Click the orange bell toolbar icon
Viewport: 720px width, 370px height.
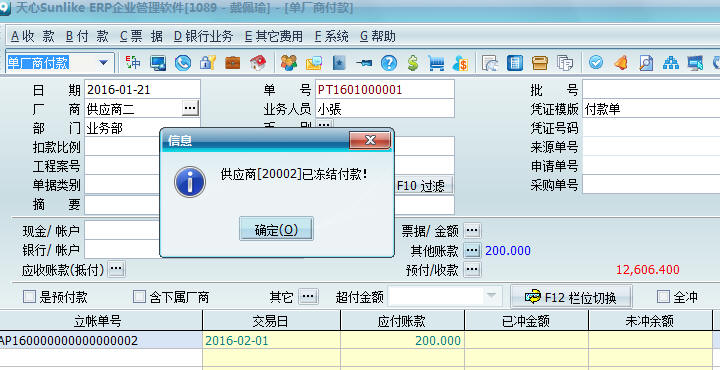tap(621, 62)
